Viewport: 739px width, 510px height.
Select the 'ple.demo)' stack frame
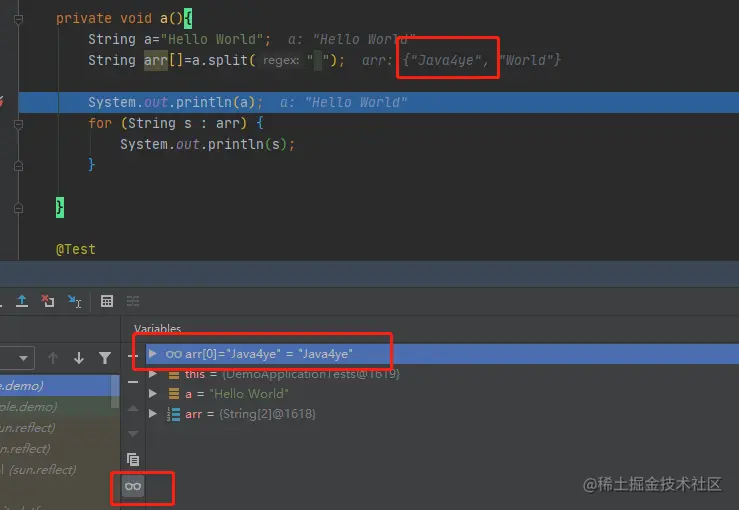[55, 406]
